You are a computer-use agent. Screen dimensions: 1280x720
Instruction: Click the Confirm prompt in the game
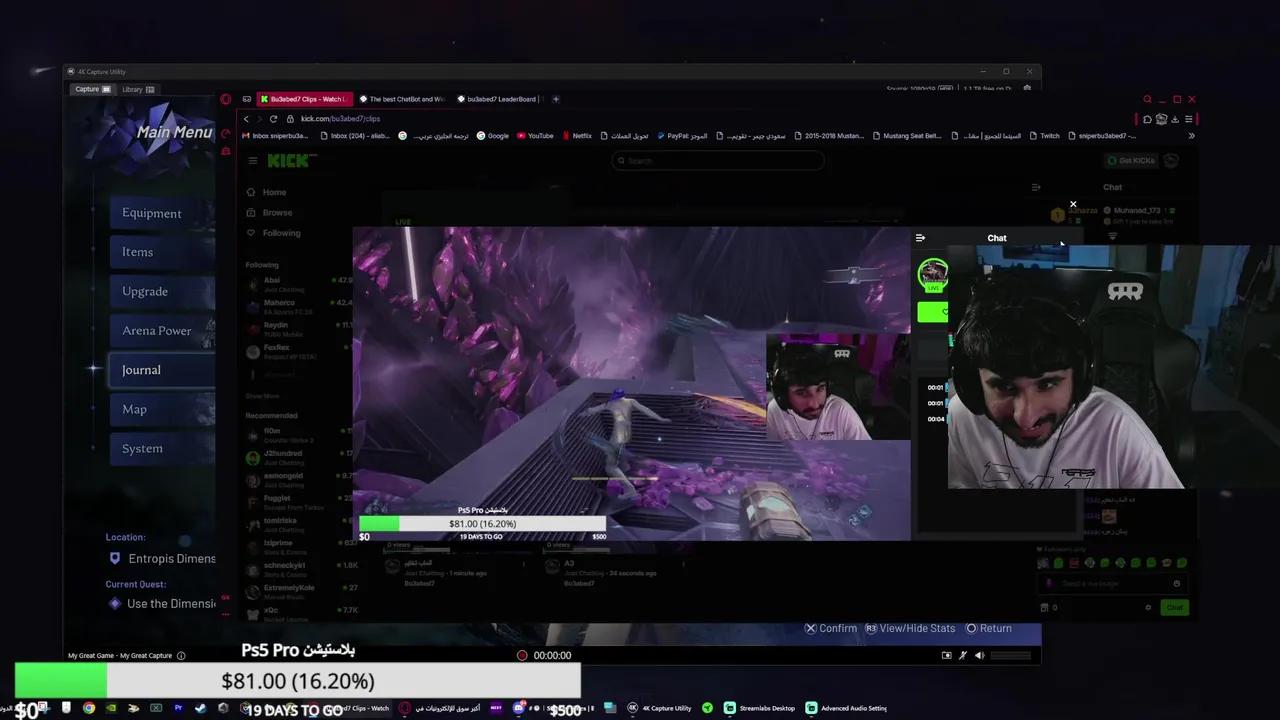click(x=831, y=628)
